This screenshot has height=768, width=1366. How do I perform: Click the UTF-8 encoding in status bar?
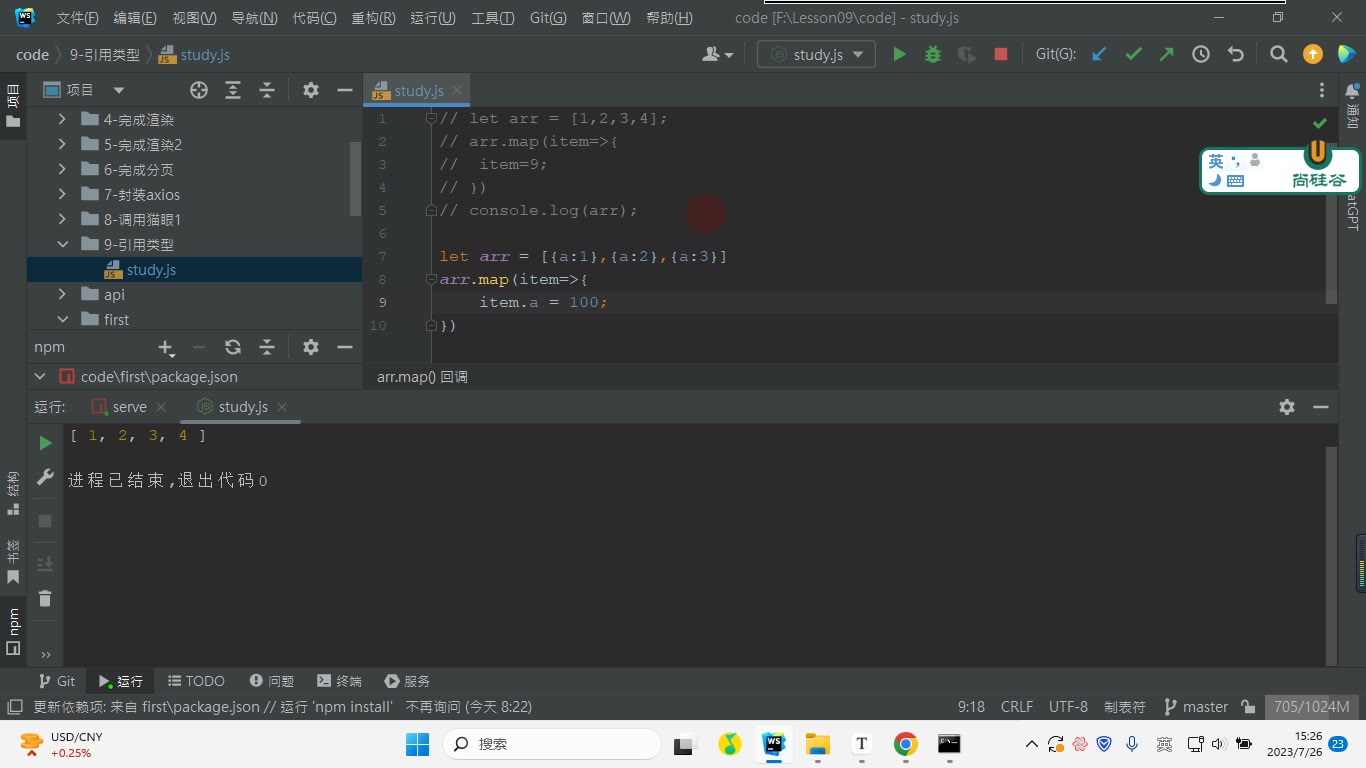click(1068, 707)
